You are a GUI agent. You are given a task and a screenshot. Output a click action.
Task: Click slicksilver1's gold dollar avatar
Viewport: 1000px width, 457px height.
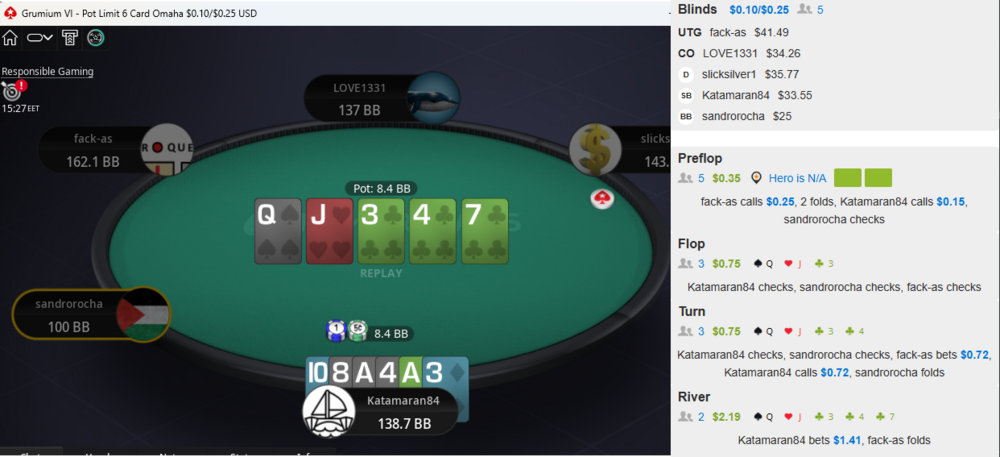[596, 150]
